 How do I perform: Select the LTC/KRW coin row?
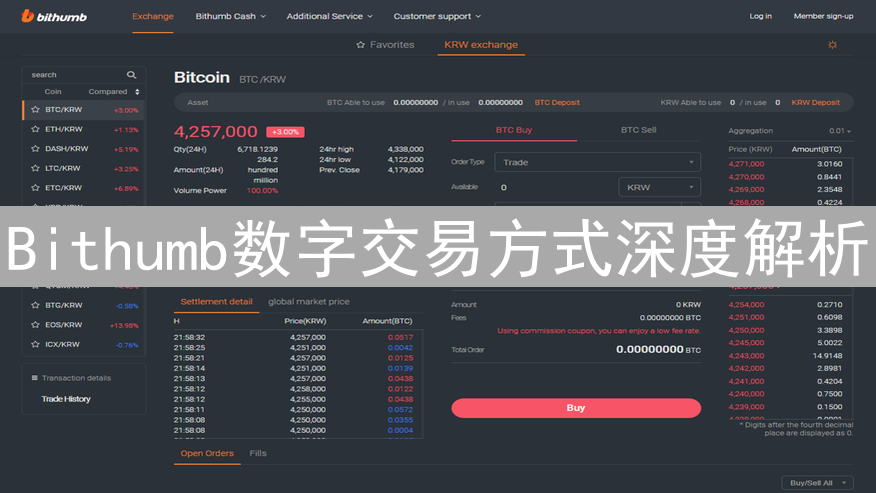[84, 168]
